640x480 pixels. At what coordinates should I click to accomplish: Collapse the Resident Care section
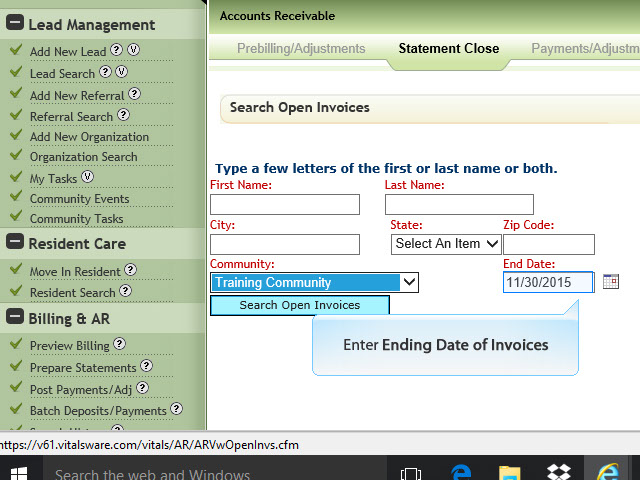[15, 243]
